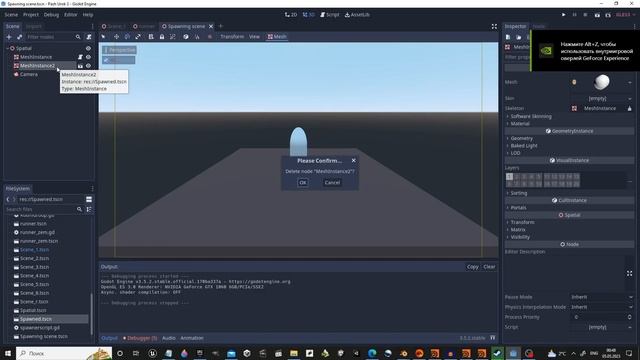Load resource icon in Inspector
640x360 pixels.
pos(518,37)
